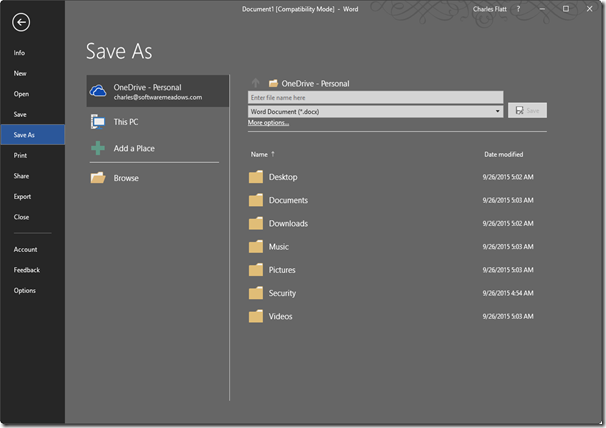Screen dimensions: 606x428
Task: Click the up-one-level arrow icon
Action: pyautogui.click(x=256, y=83)
